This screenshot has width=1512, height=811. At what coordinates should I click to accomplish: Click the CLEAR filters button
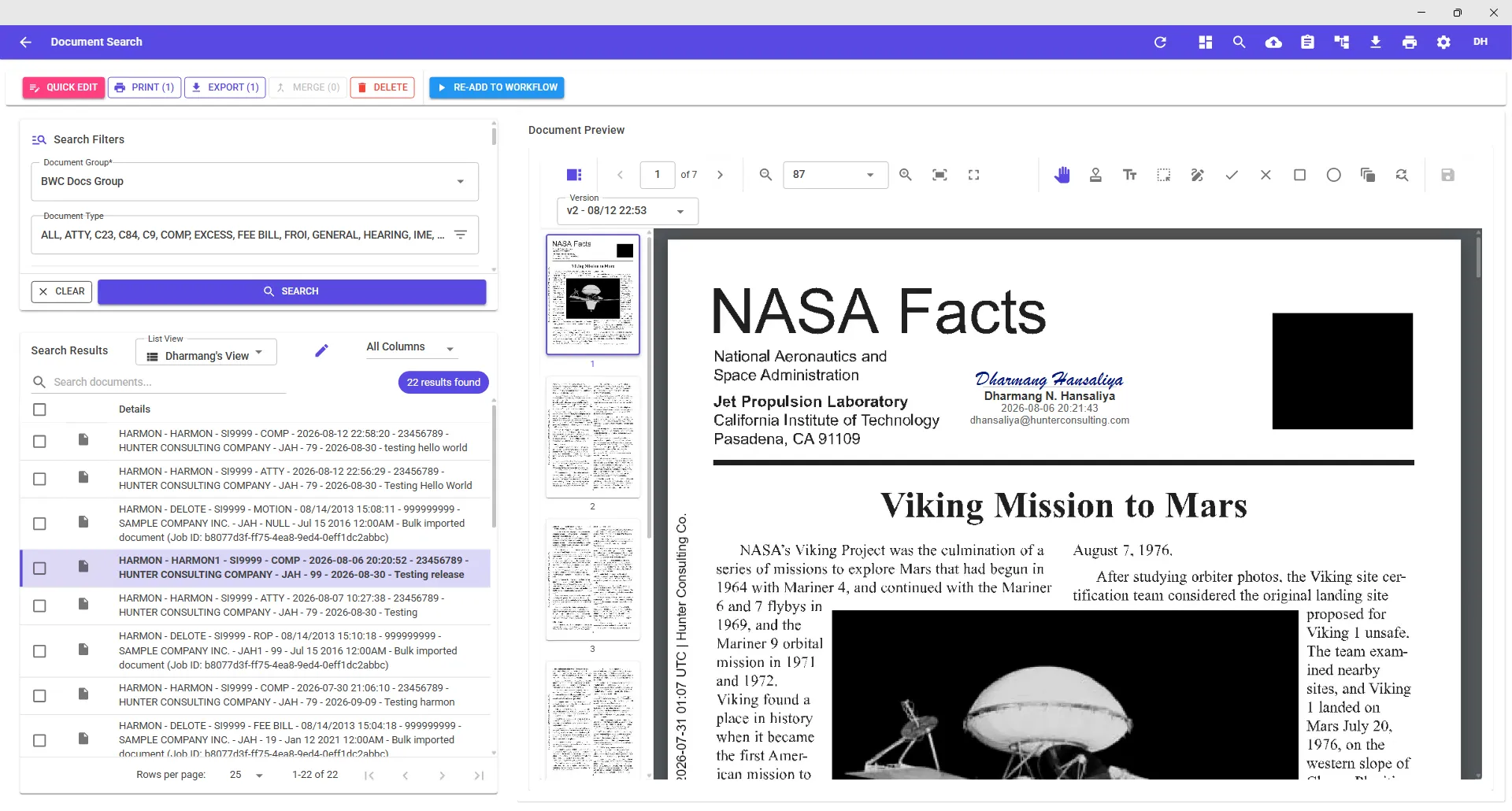(61, 292)
